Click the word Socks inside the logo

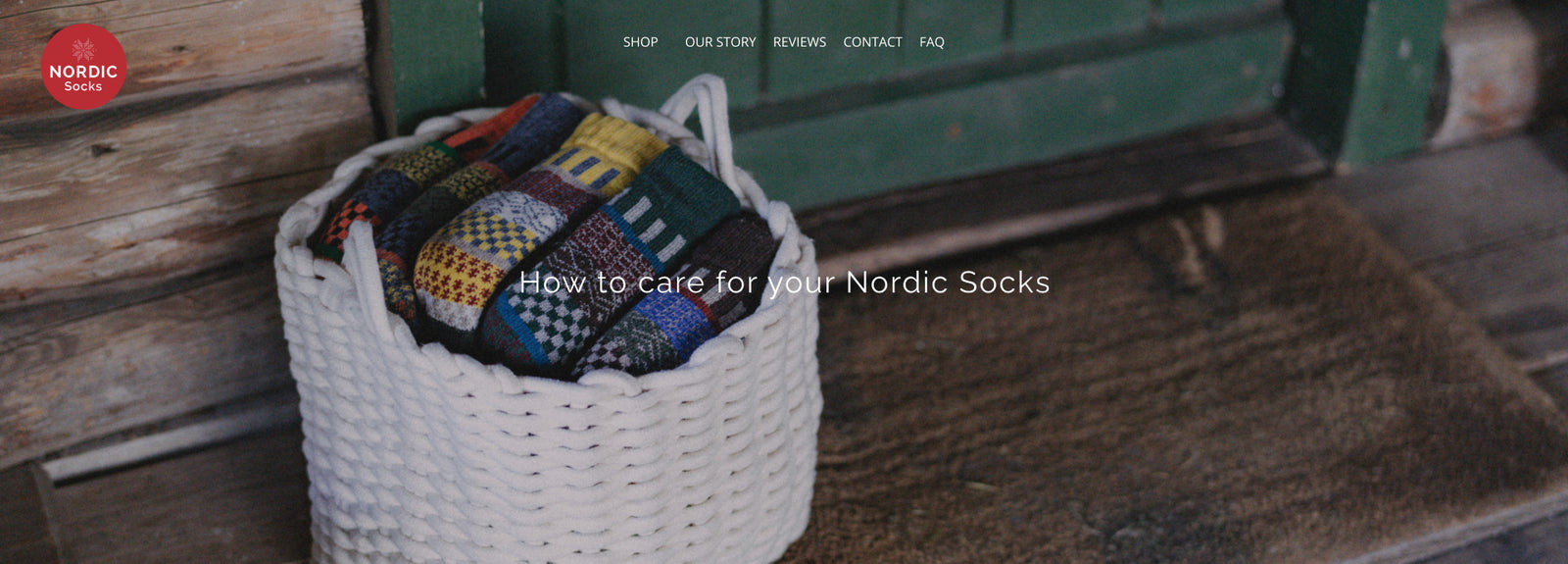click(83, 86)
